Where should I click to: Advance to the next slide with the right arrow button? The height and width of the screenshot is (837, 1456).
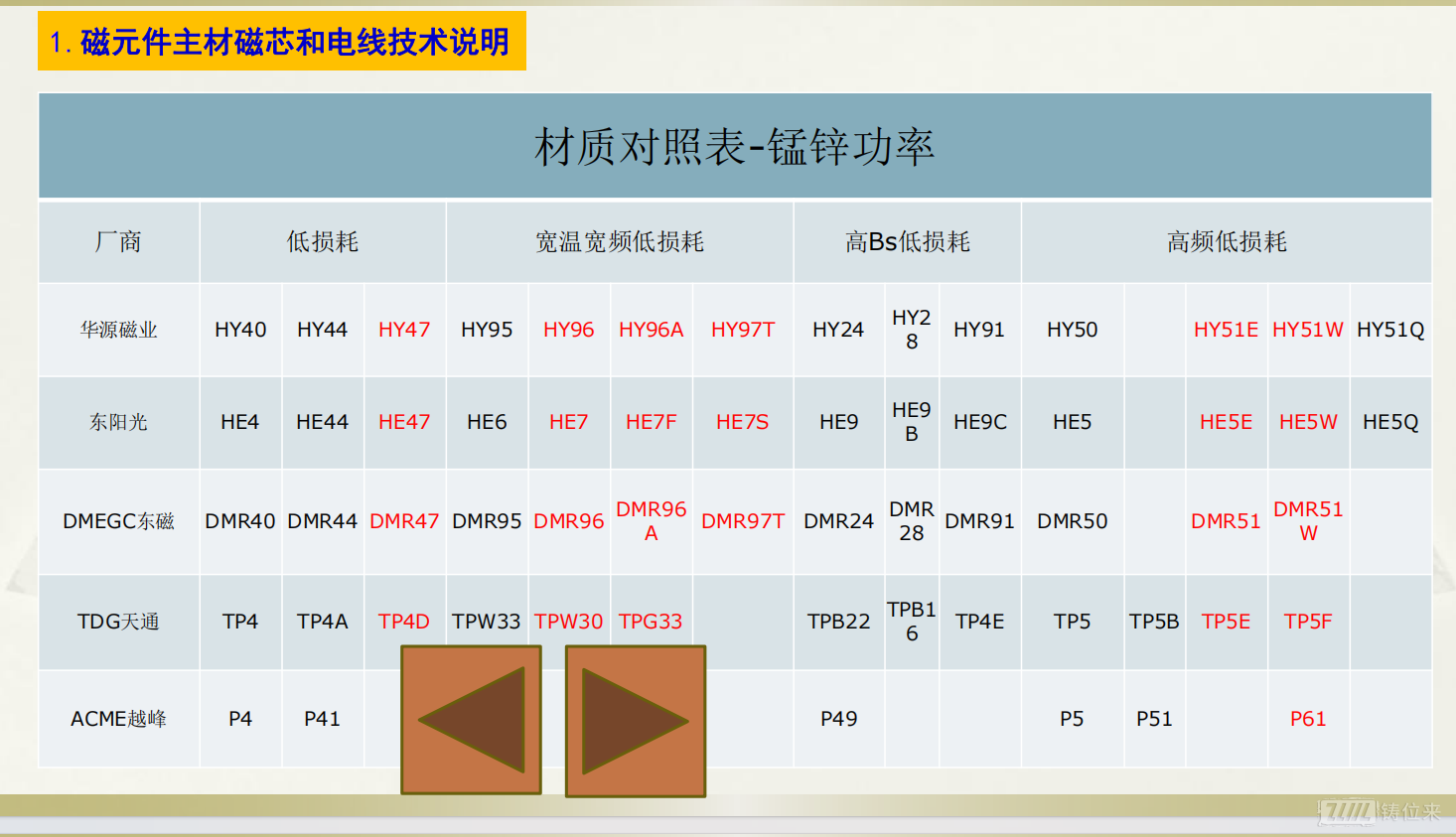(x=636, y=721)
